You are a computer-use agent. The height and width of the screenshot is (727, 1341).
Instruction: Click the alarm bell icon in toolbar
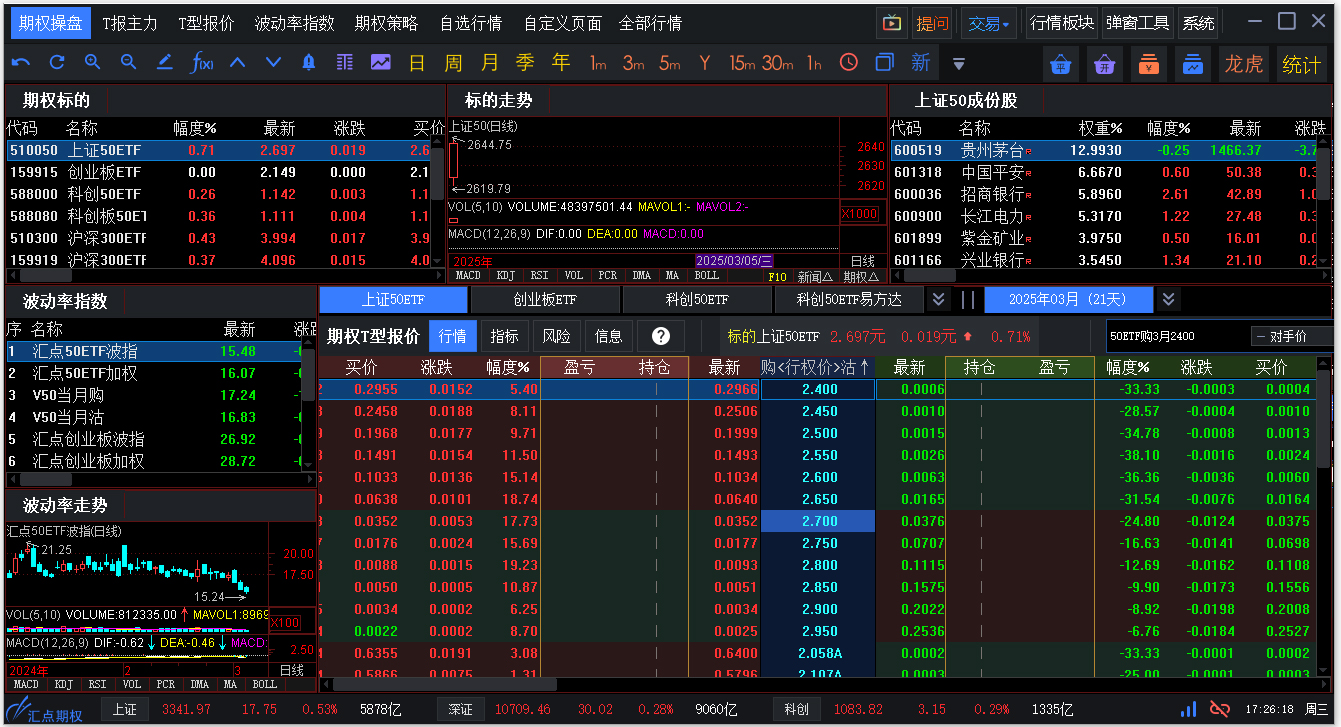pyautogui.click(x=309, y=62)
